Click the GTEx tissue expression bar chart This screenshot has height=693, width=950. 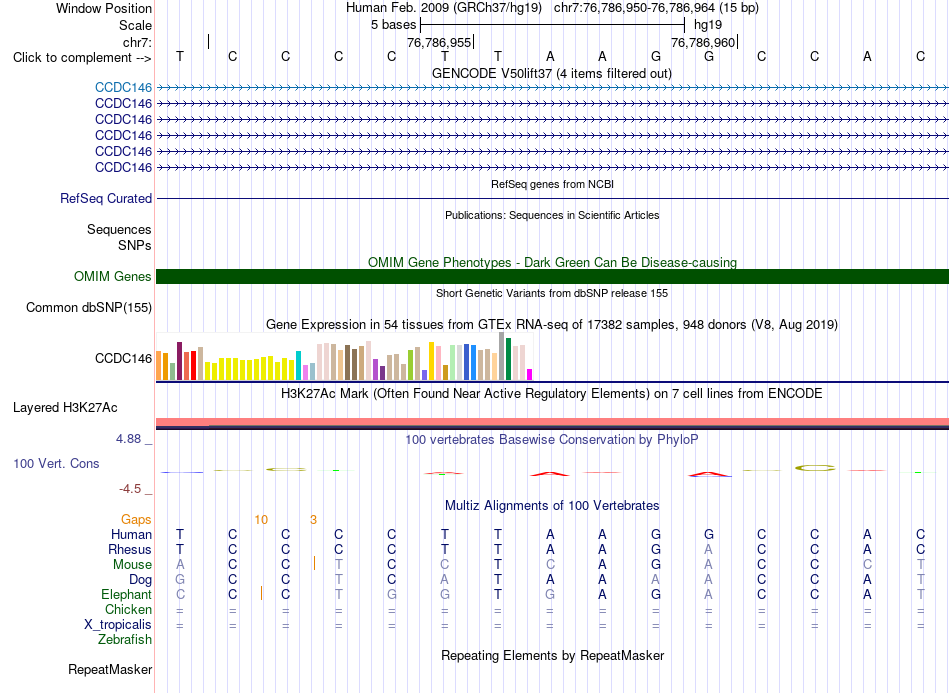344,357
